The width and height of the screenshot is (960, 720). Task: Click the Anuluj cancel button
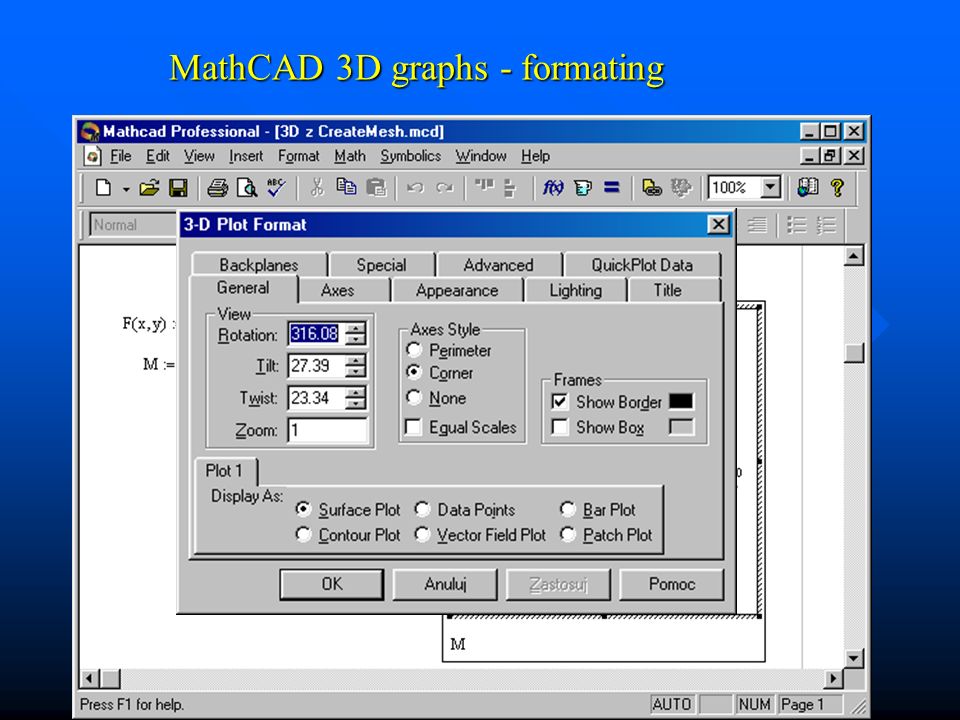coord(445,584)
